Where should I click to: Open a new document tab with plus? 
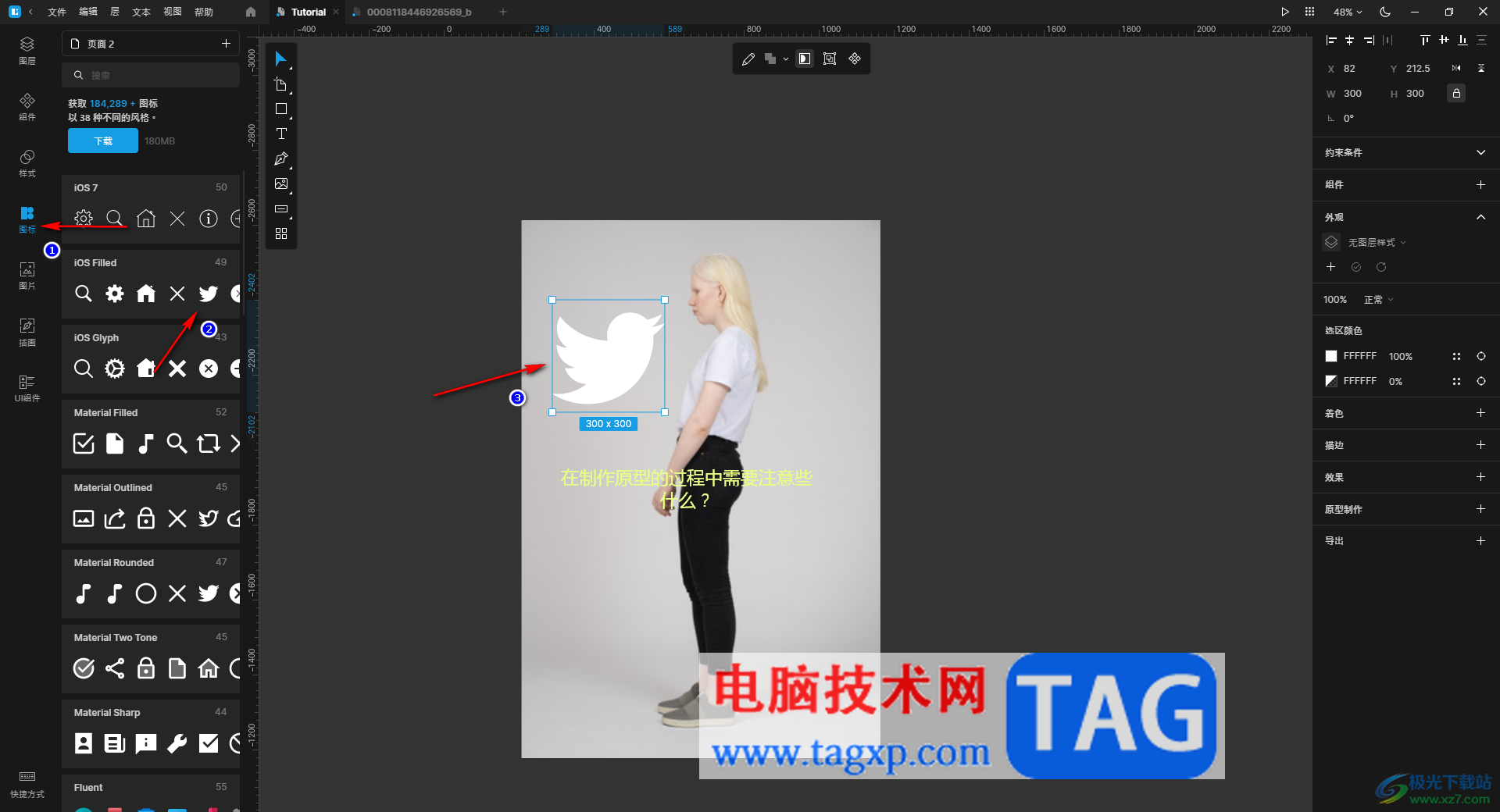click(503, 12)
